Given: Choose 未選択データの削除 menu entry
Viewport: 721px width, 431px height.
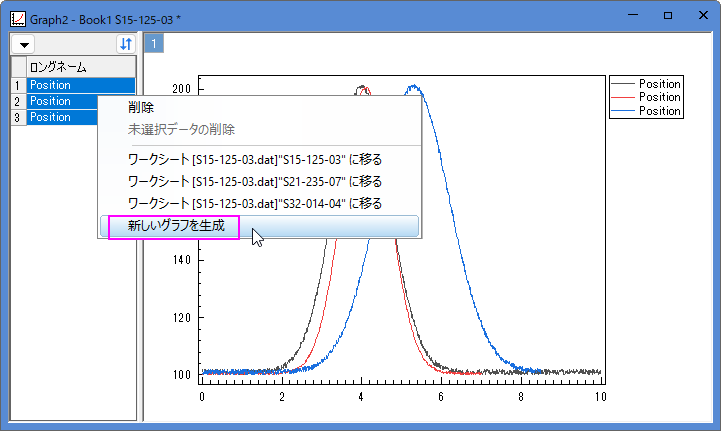Looking at the screenshot, I should 260,130.
